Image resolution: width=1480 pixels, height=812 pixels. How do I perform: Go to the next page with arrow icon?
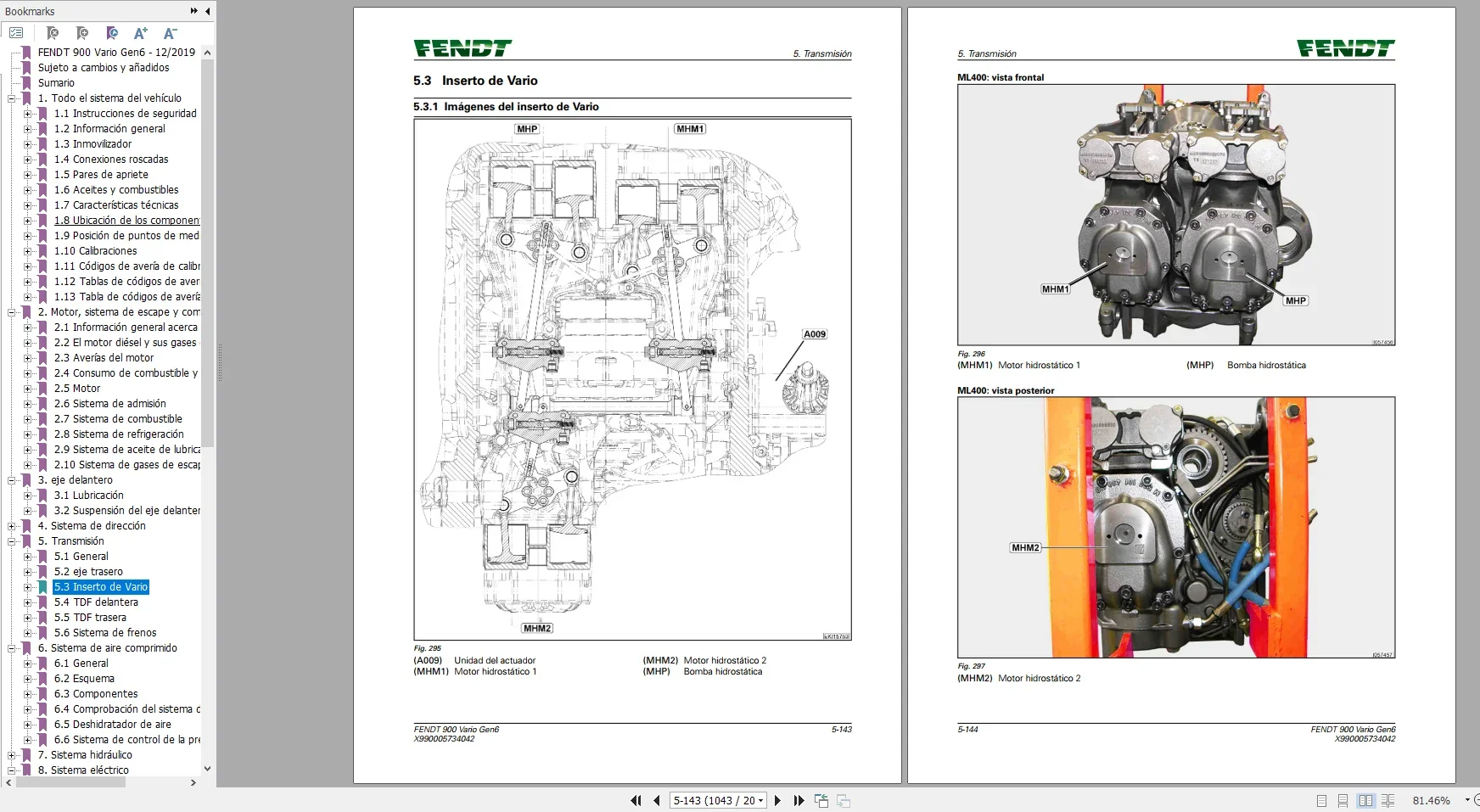coord(777,800)
